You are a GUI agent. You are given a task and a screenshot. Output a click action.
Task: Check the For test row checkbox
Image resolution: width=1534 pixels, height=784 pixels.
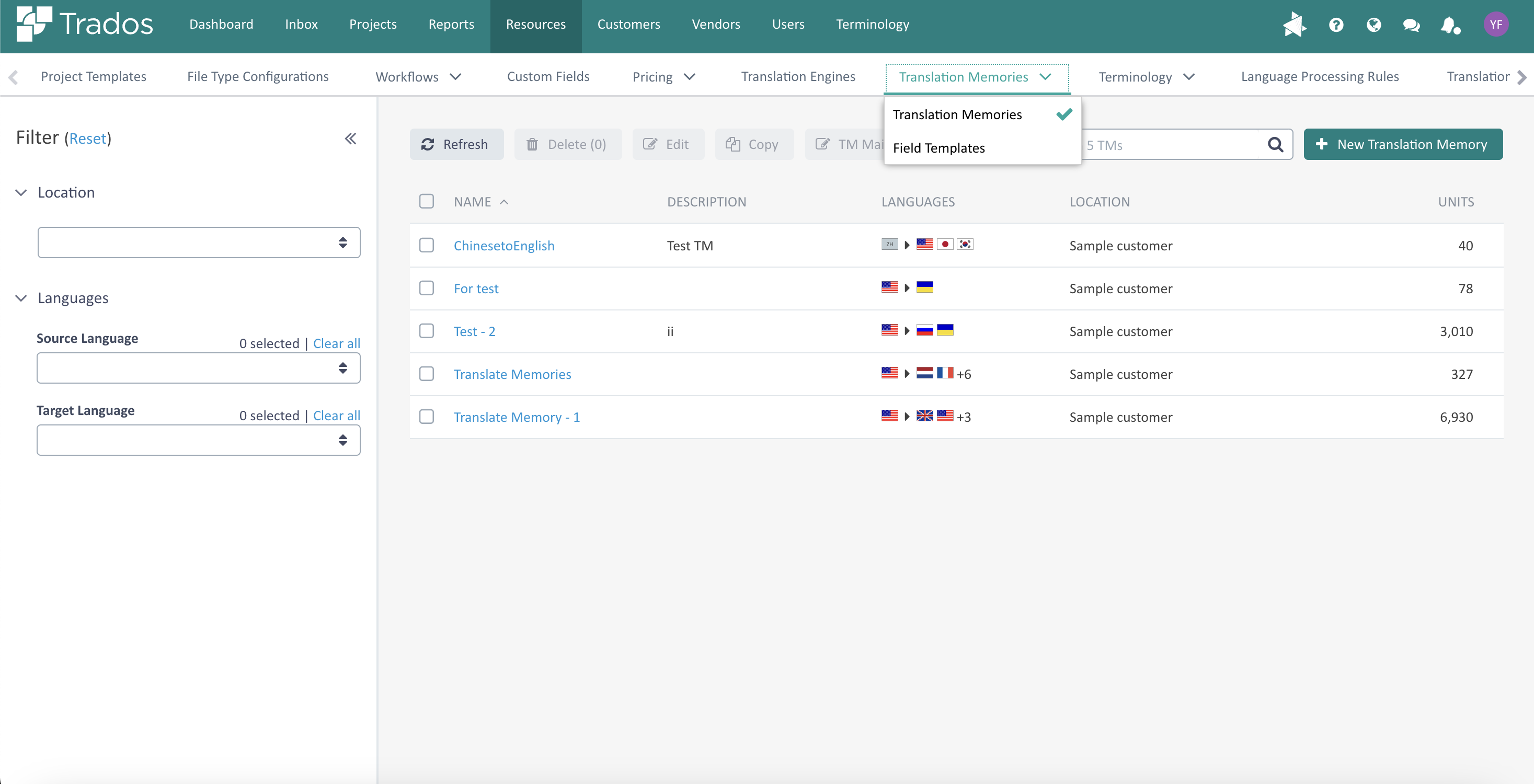tap(427, 288)
